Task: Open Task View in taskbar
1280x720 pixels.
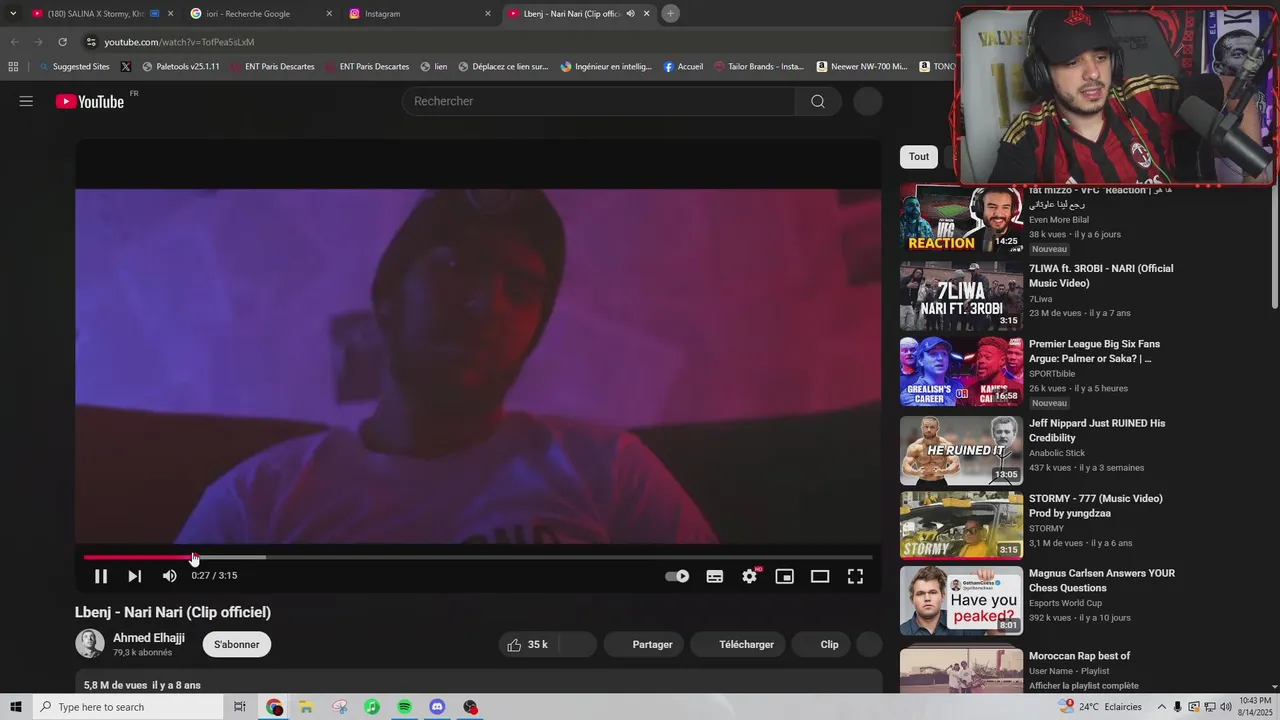Action: (240, 707)
